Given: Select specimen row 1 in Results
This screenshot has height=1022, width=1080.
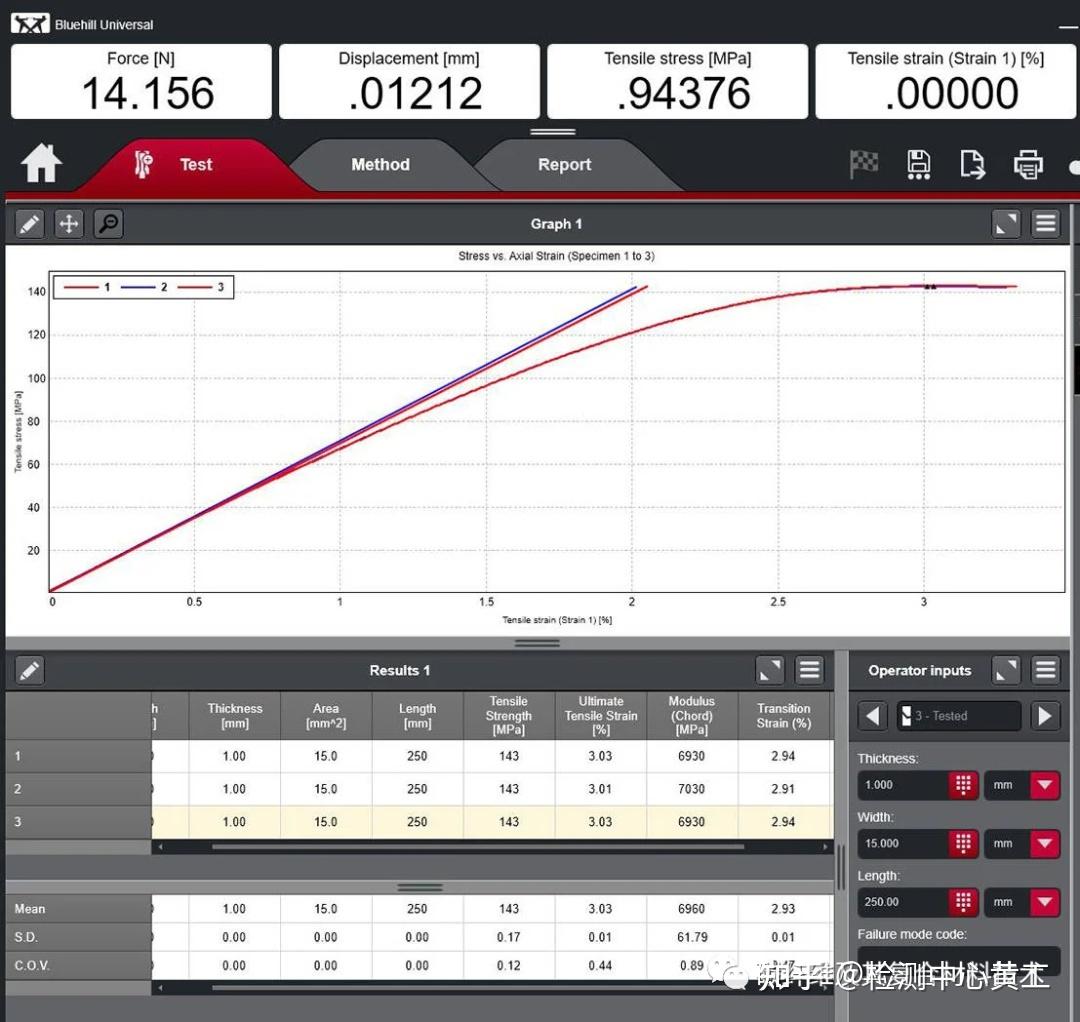Looking at the screenshot, I should coord(419,756).
